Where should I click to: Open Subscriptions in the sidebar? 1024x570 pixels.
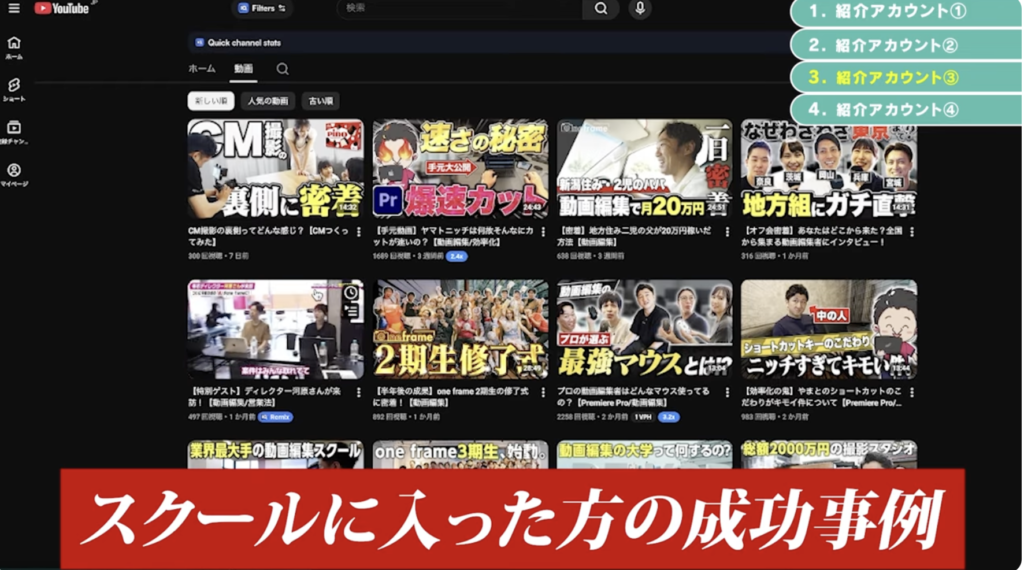click(14, 133)
